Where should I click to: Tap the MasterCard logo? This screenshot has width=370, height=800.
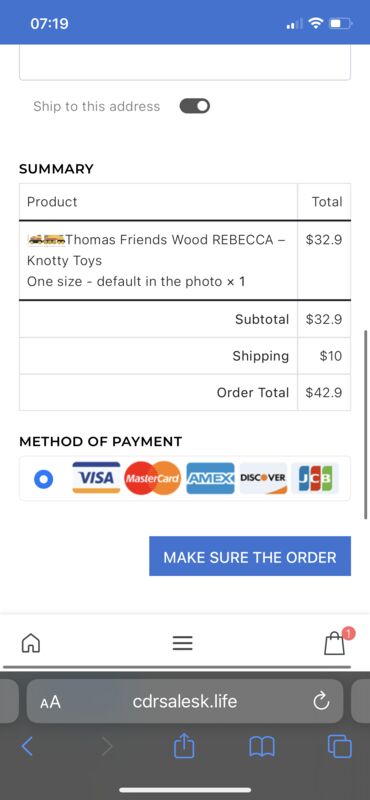tap(153, 479)
